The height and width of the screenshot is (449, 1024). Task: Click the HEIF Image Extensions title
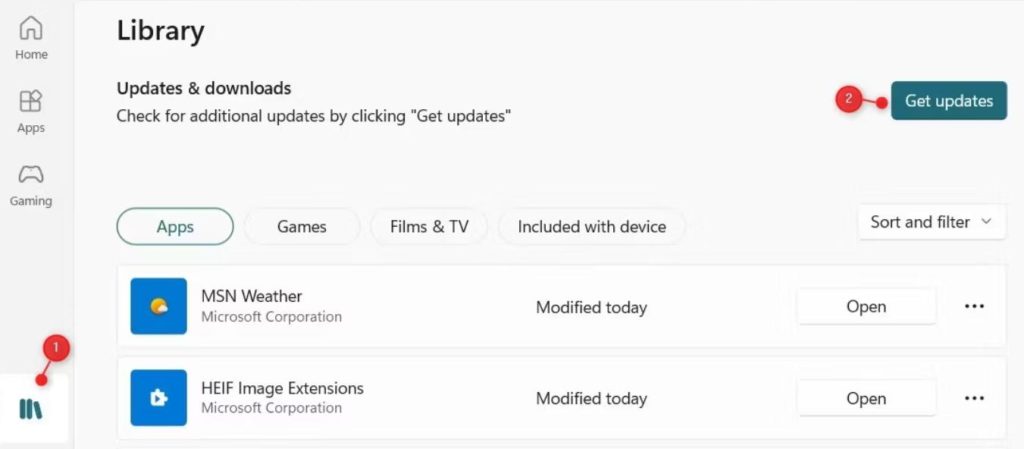point(282,388)
